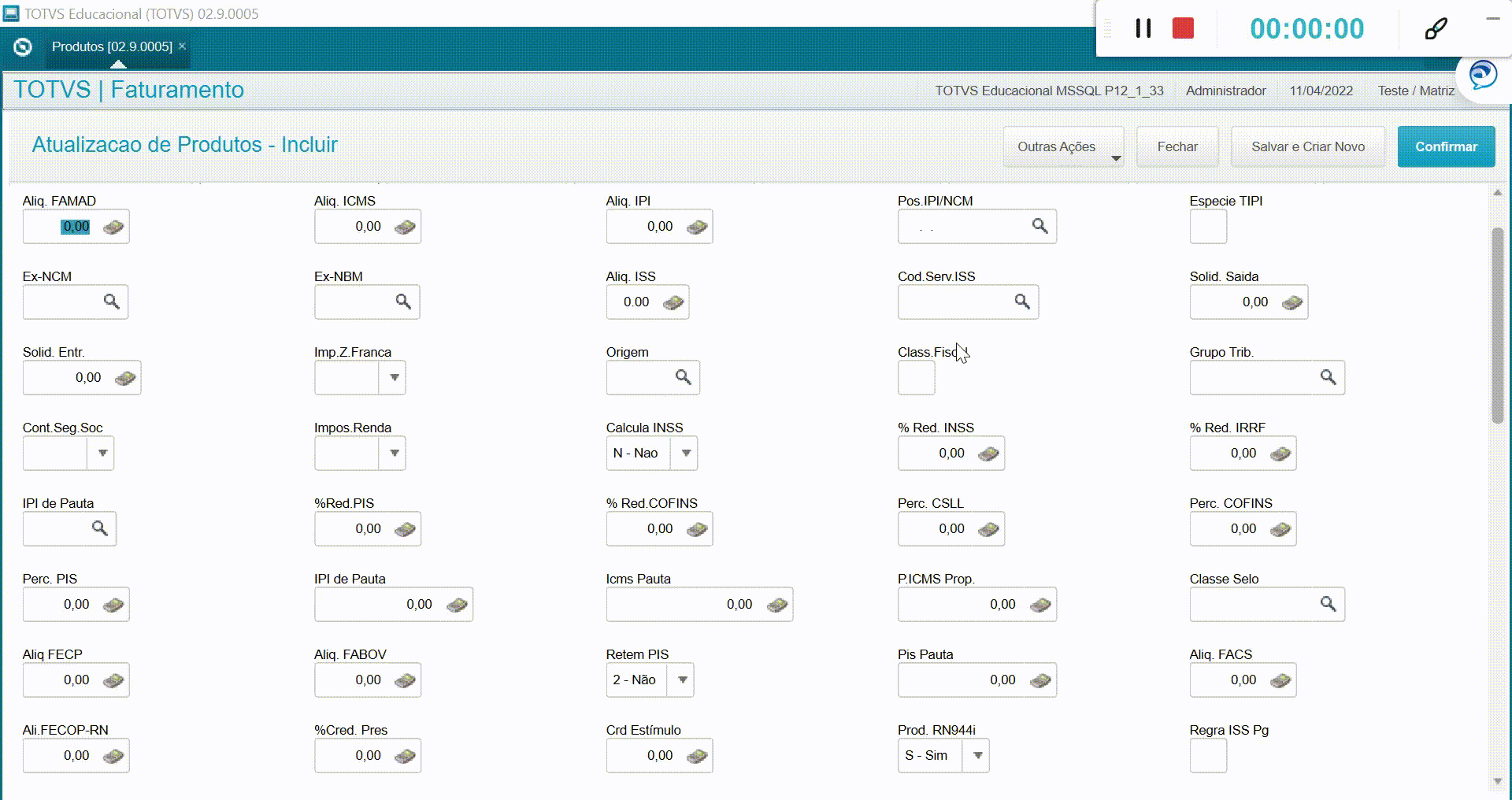Open Classe Selo search icon
Screen dimensions: 1512x800
1328,605
